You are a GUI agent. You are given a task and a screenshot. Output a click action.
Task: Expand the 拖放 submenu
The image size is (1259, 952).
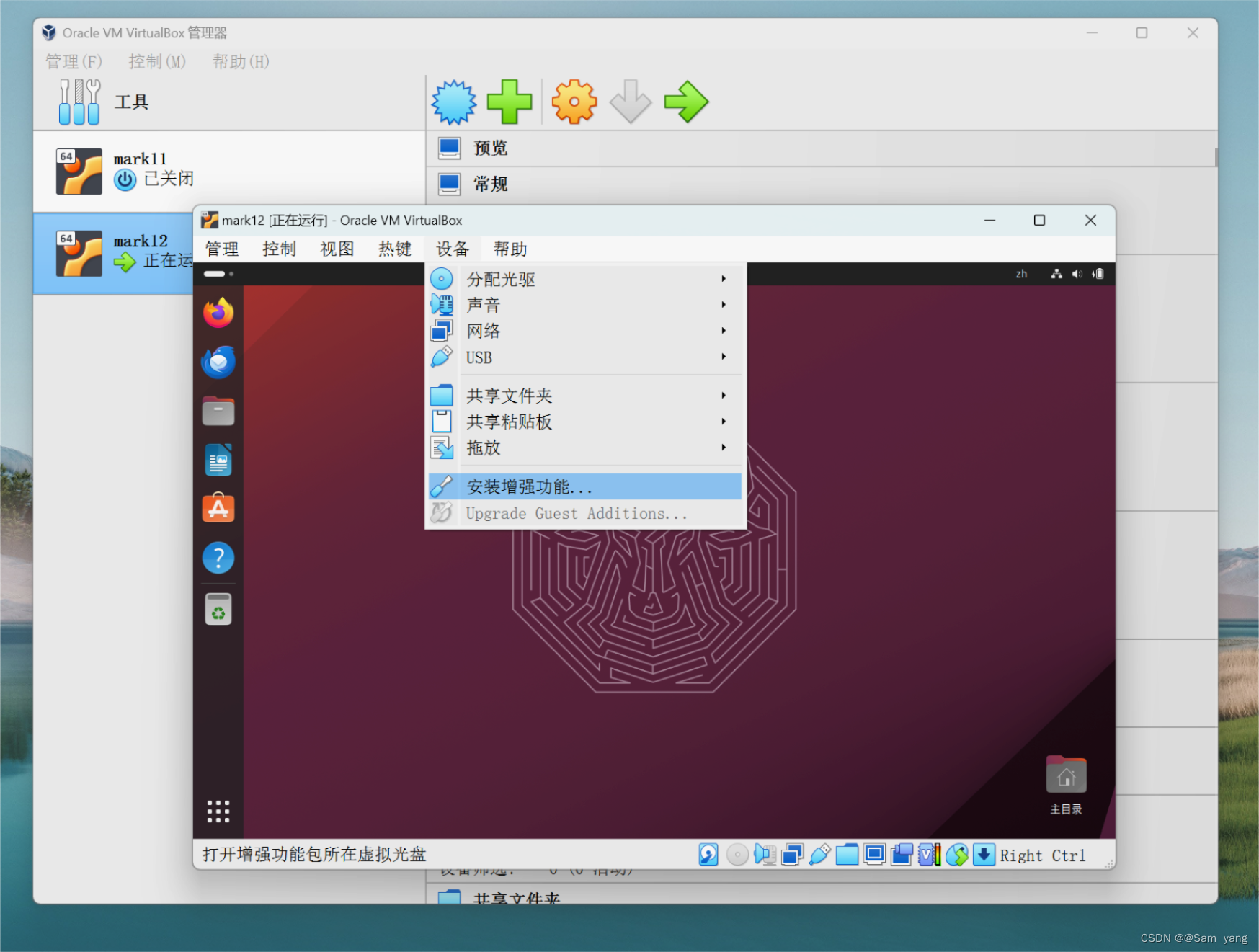[x=585, y=448]
